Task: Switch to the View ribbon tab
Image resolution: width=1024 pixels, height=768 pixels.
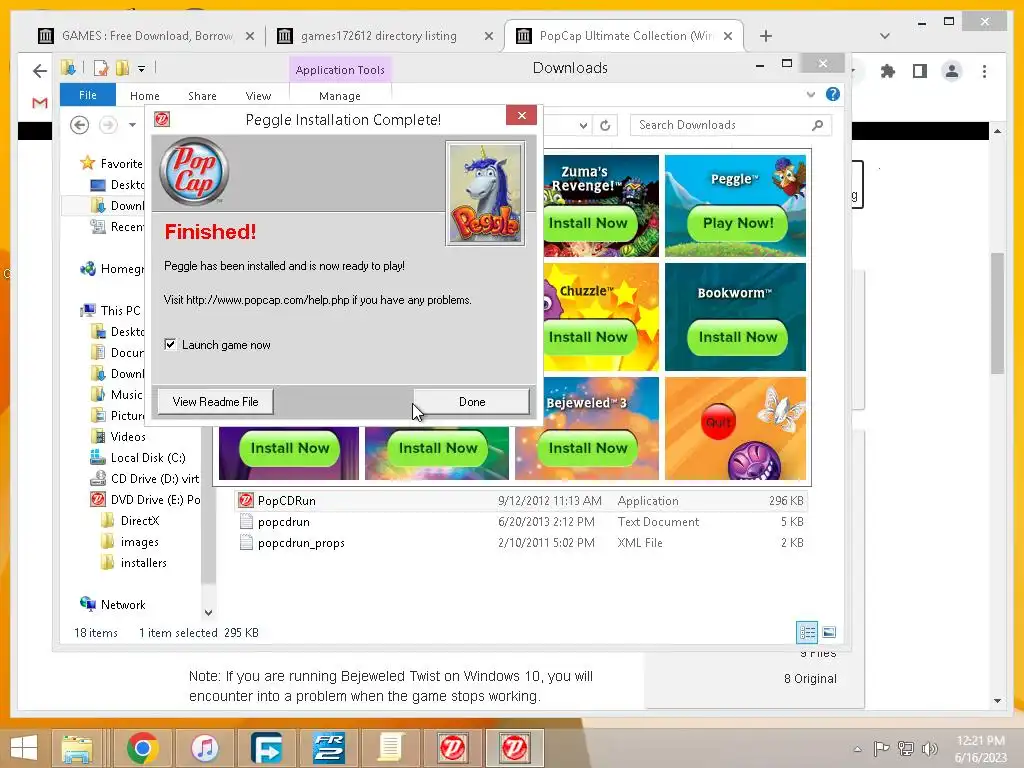Action: click(258, 96)
